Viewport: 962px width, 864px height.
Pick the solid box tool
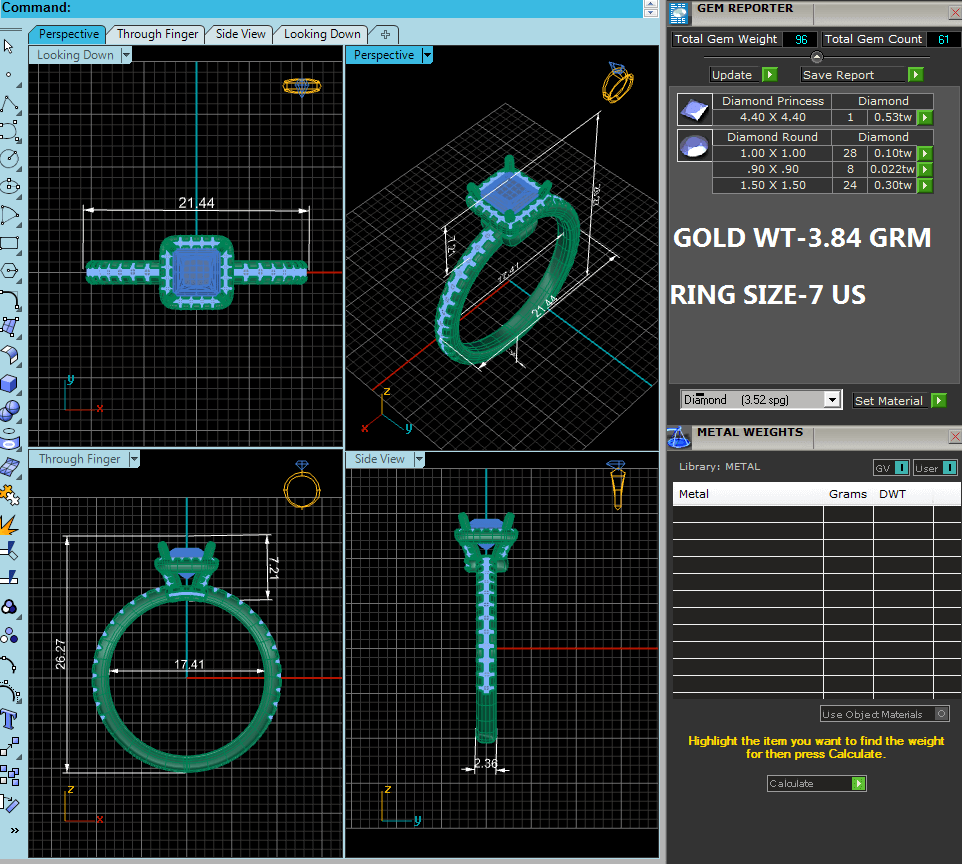9,384
